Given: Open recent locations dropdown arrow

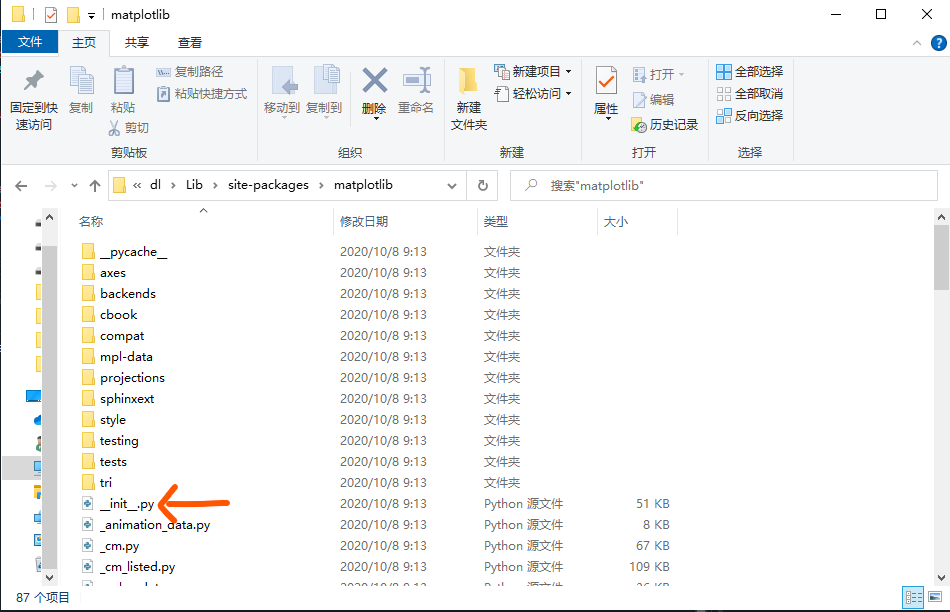Looking at the screenshot, I should tap(74, 185).
